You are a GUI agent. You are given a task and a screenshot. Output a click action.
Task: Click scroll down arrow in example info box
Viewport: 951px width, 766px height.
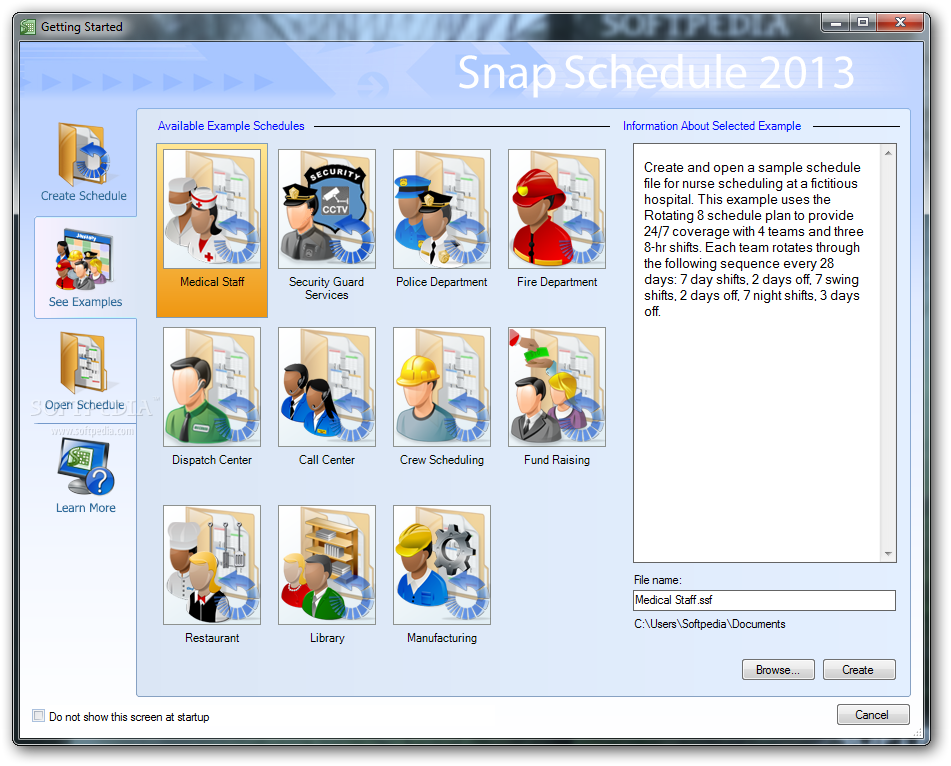click(x=888, y=554)
